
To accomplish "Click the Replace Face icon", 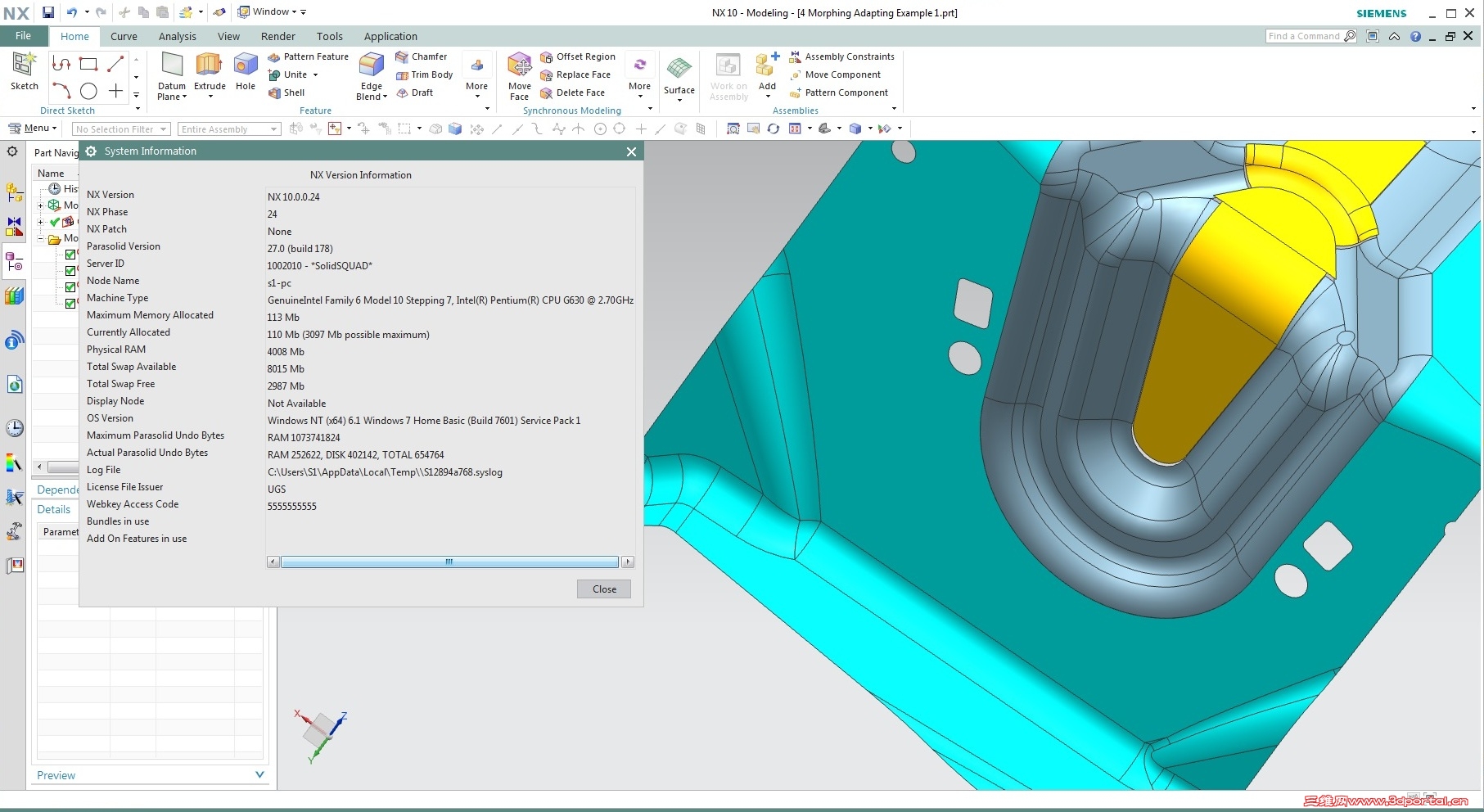I will 547,74.
